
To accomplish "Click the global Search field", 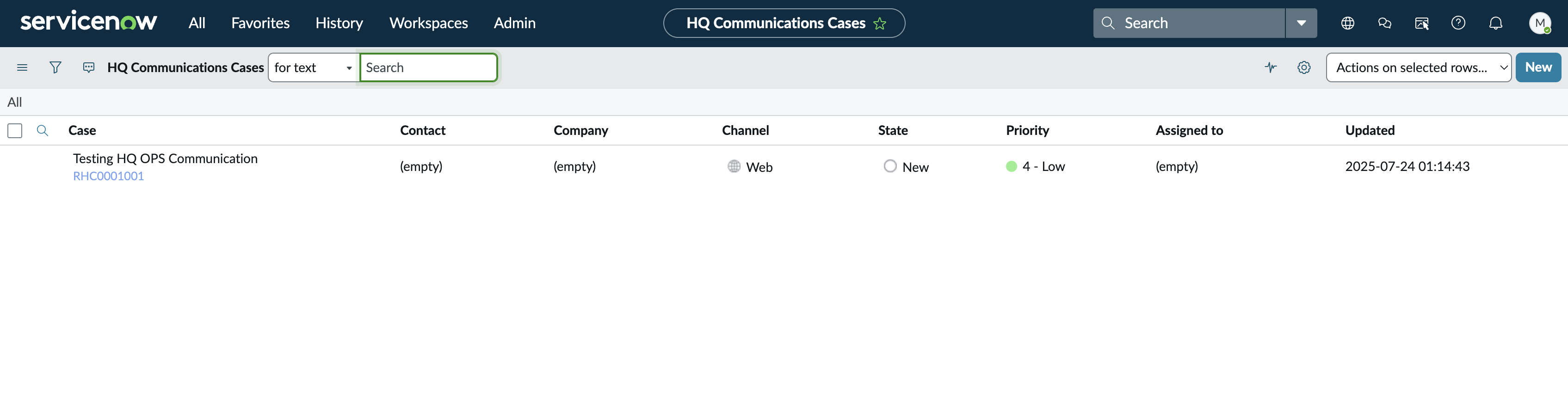I will tap(1189, 23).
